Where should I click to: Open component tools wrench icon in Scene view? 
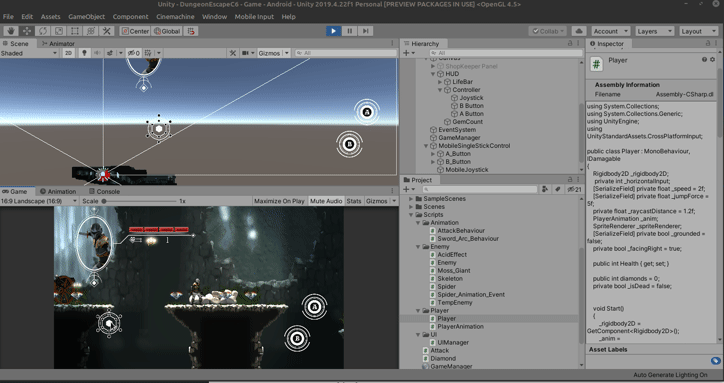click(x=233, y=53)
